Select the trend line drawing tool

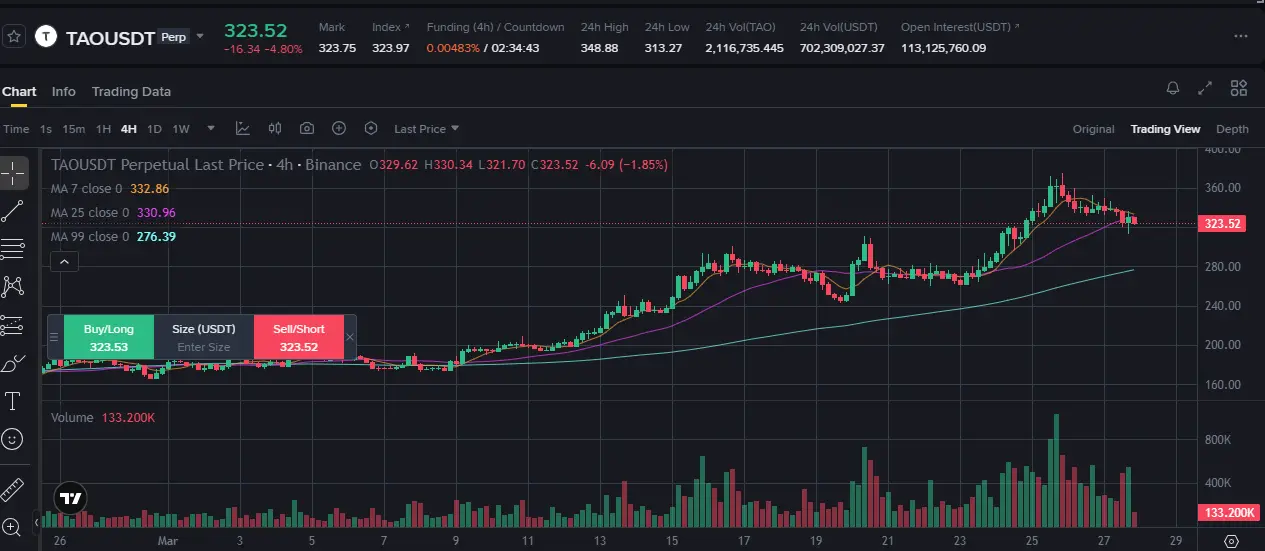point(13,210)
